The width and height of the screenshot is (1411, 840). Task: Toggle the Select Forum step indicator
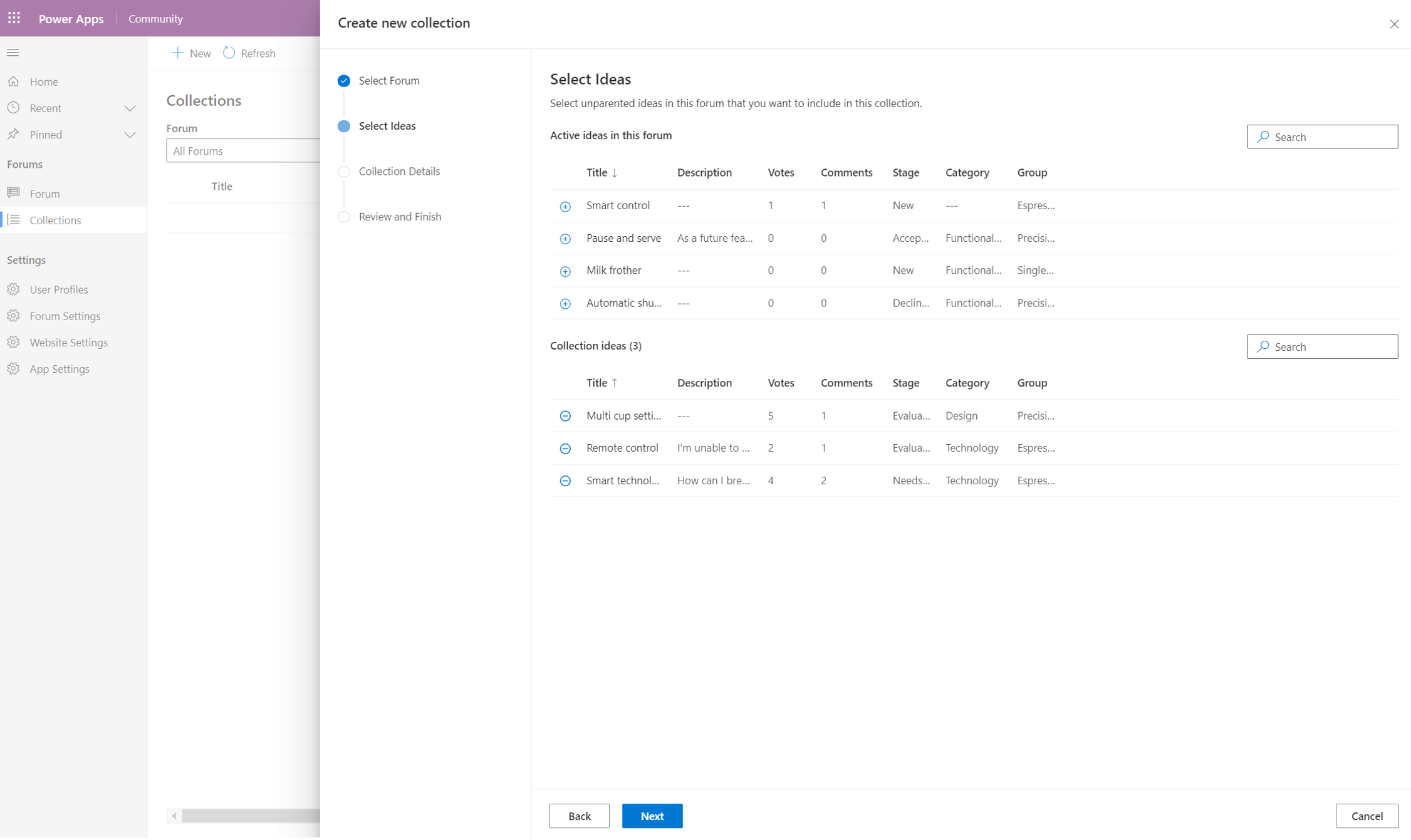coord(344,80)
